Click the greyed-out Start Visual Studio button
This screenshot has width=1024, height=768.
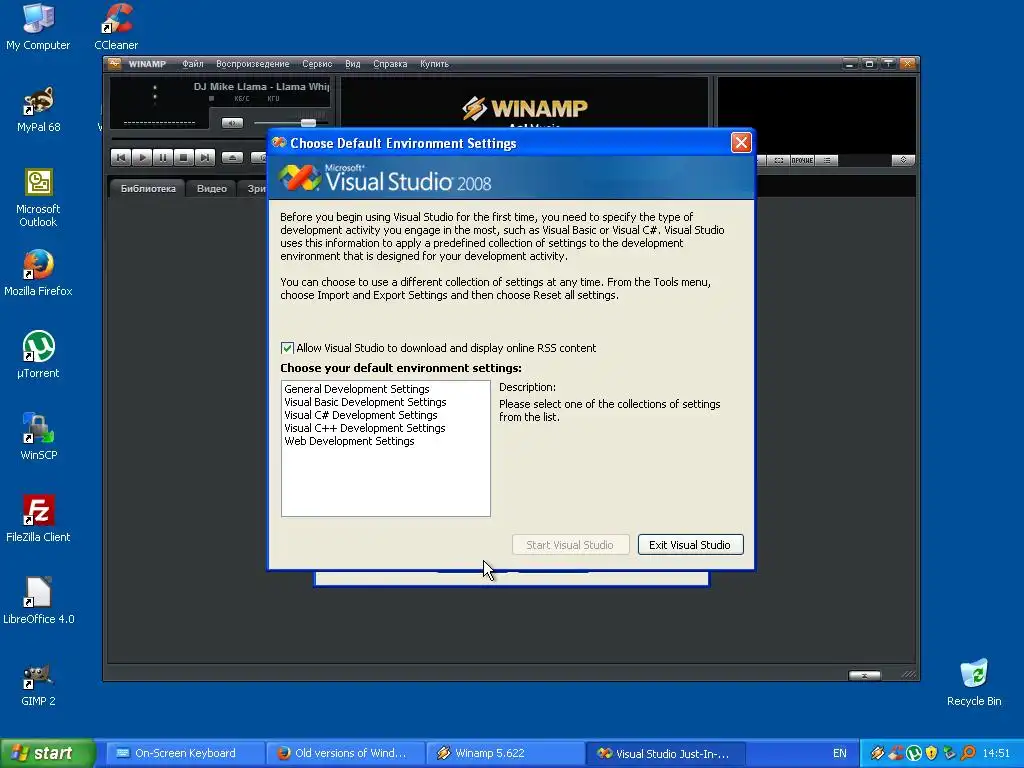click(570, 545)
